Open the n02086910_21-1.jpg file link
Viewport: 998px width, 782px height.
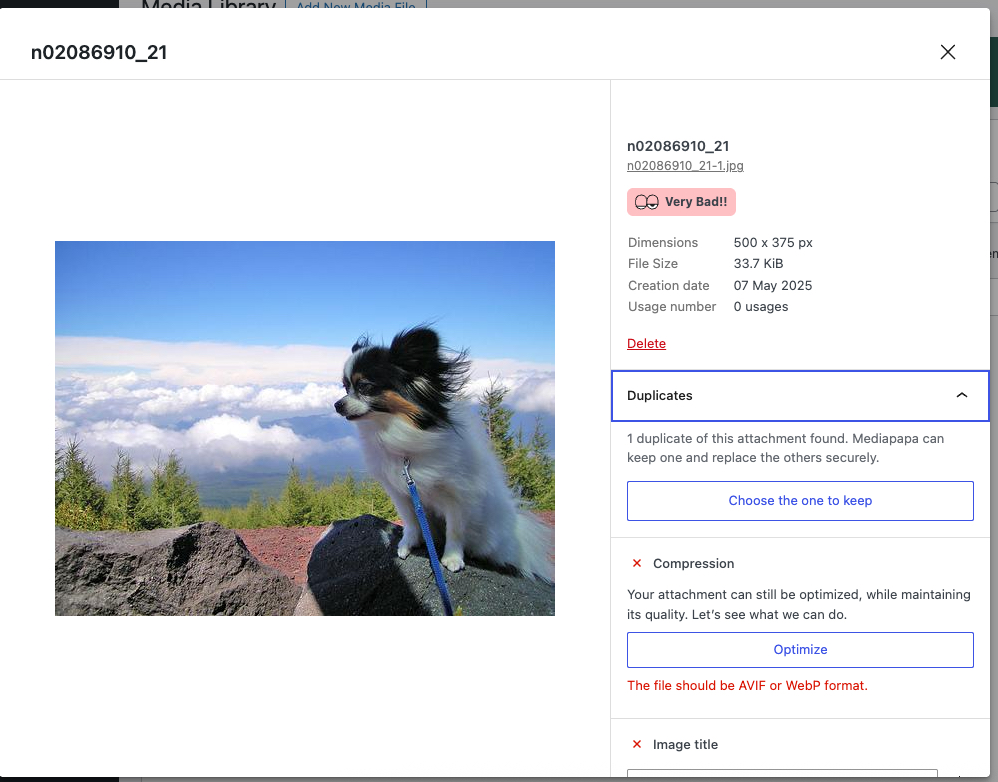[x=685, y=165]
